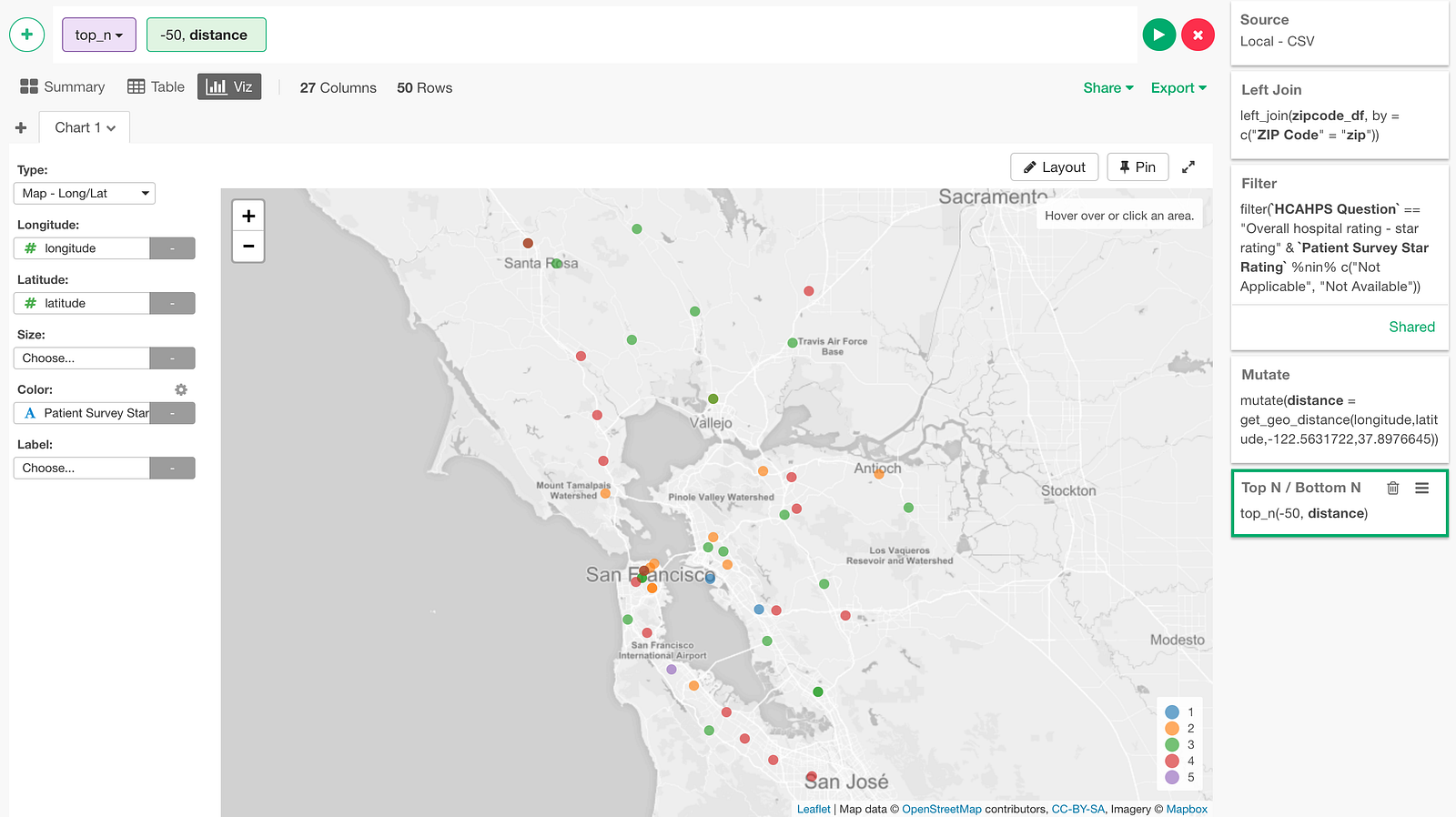
Task: Delete the Top N / Bottom N step
Action: click(x=1392, y=488)
